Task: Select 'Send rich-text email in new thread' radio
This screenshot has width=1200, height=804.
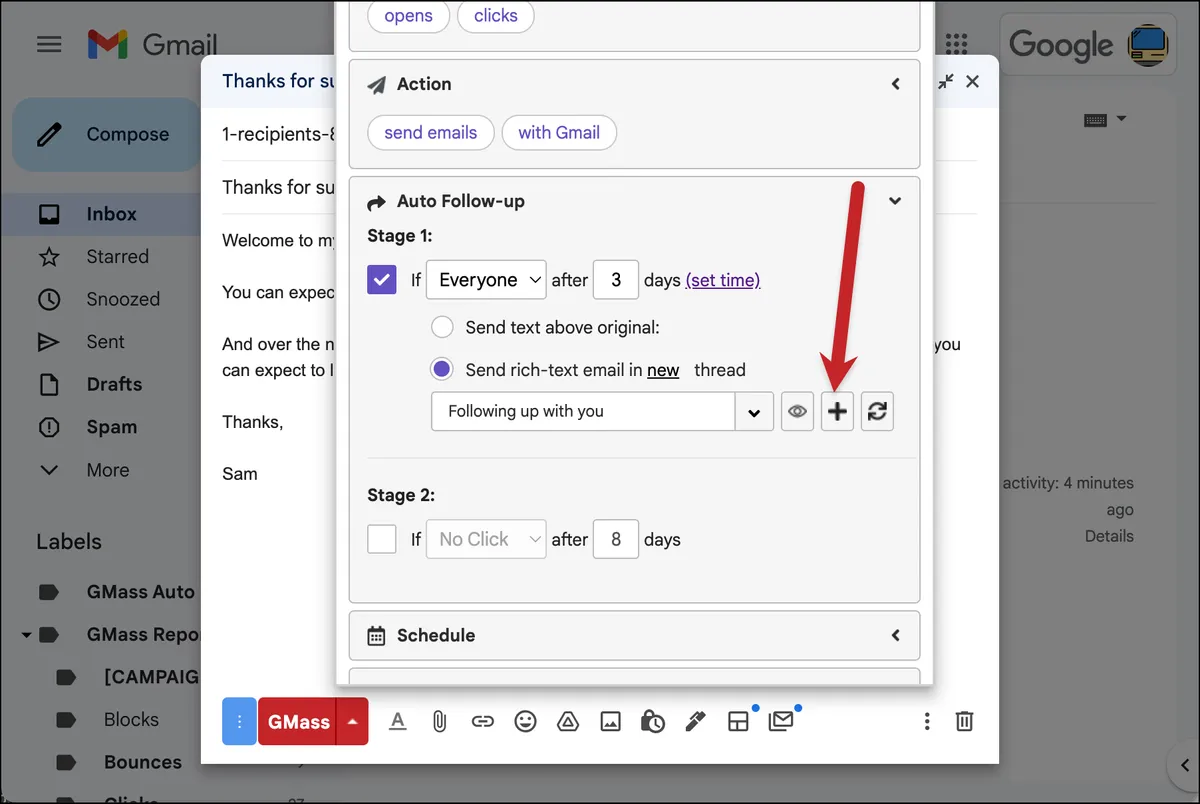Action: coord(442,370)
